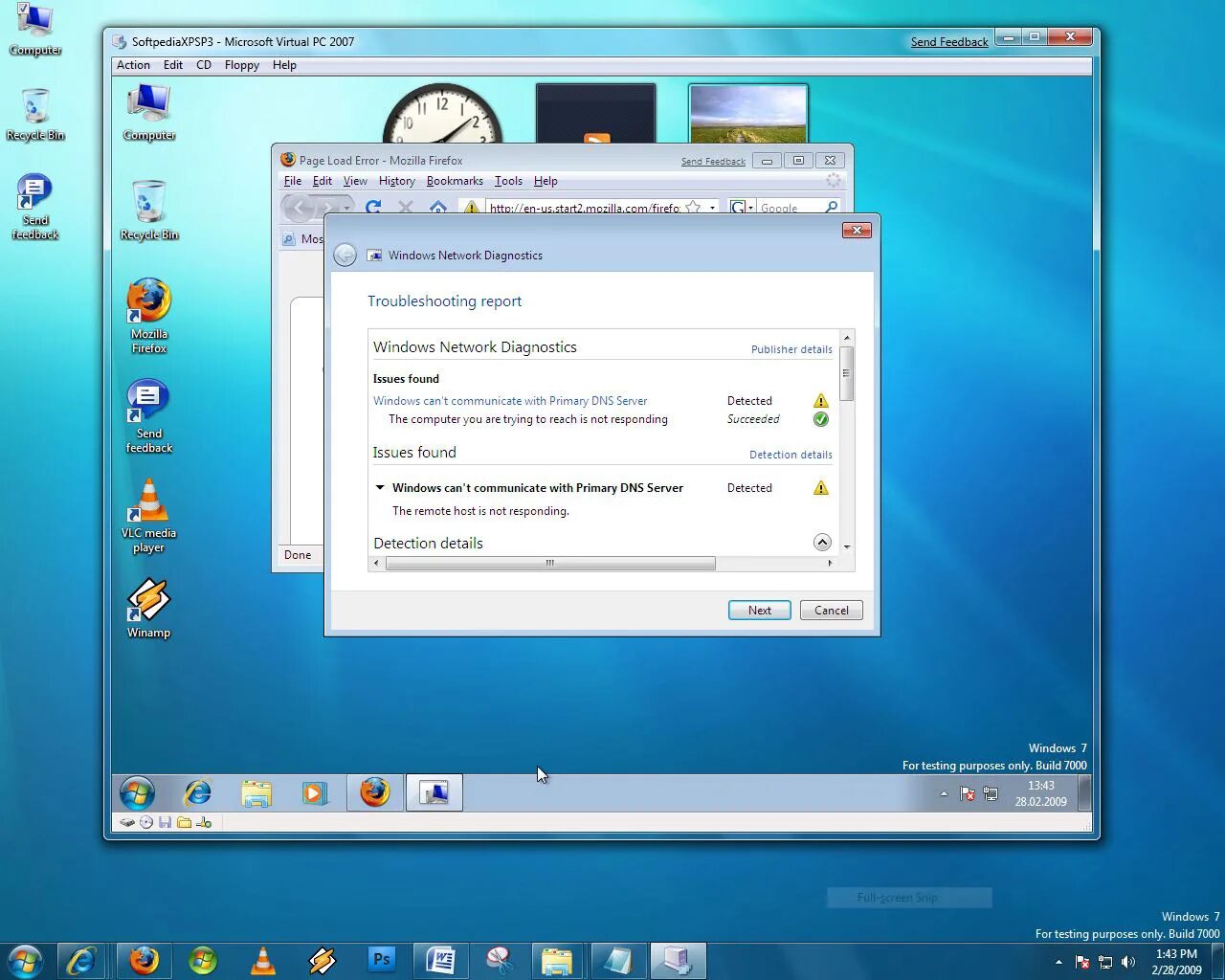Select Network Diagnostics in the guest taskbar
The image size is (1225, 980).
pos(434,792)
